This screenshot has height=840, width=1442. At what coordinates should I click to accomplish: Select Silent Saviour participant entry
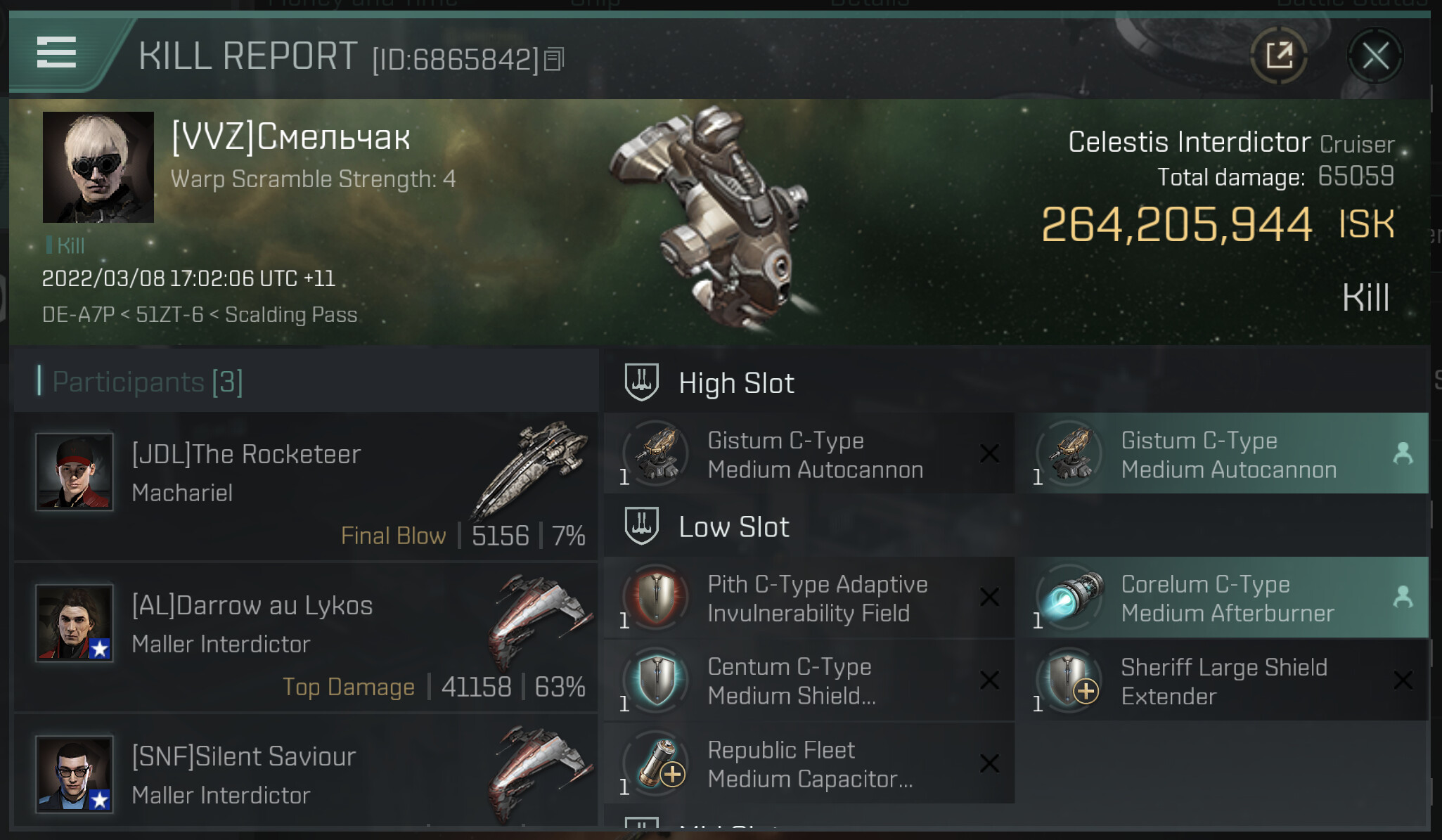[x=306, y=771]
